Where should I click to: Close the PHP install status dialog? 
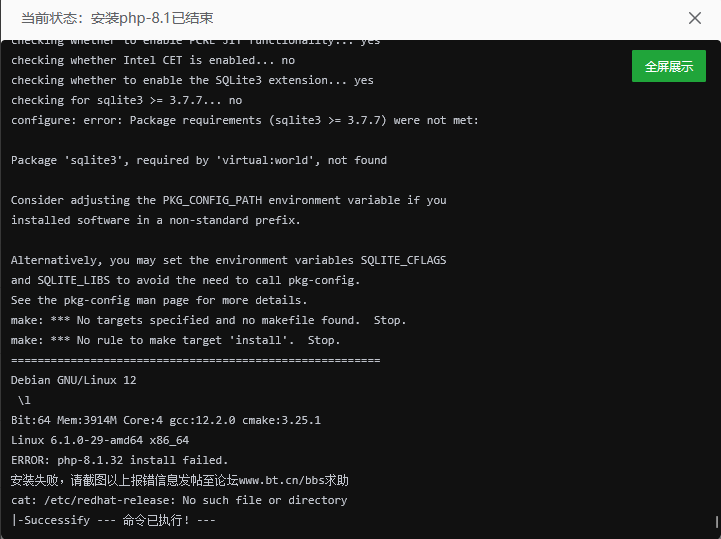coord(694,18)
